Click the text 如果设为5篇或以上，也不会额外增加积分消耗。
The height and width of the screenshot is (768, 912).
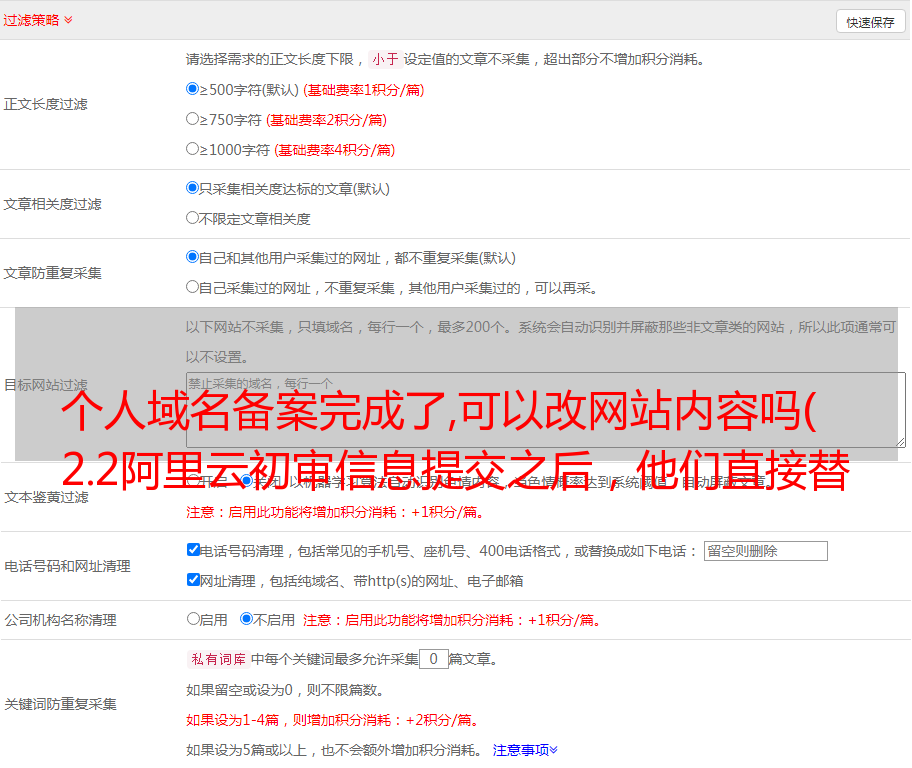click(334, 750)
